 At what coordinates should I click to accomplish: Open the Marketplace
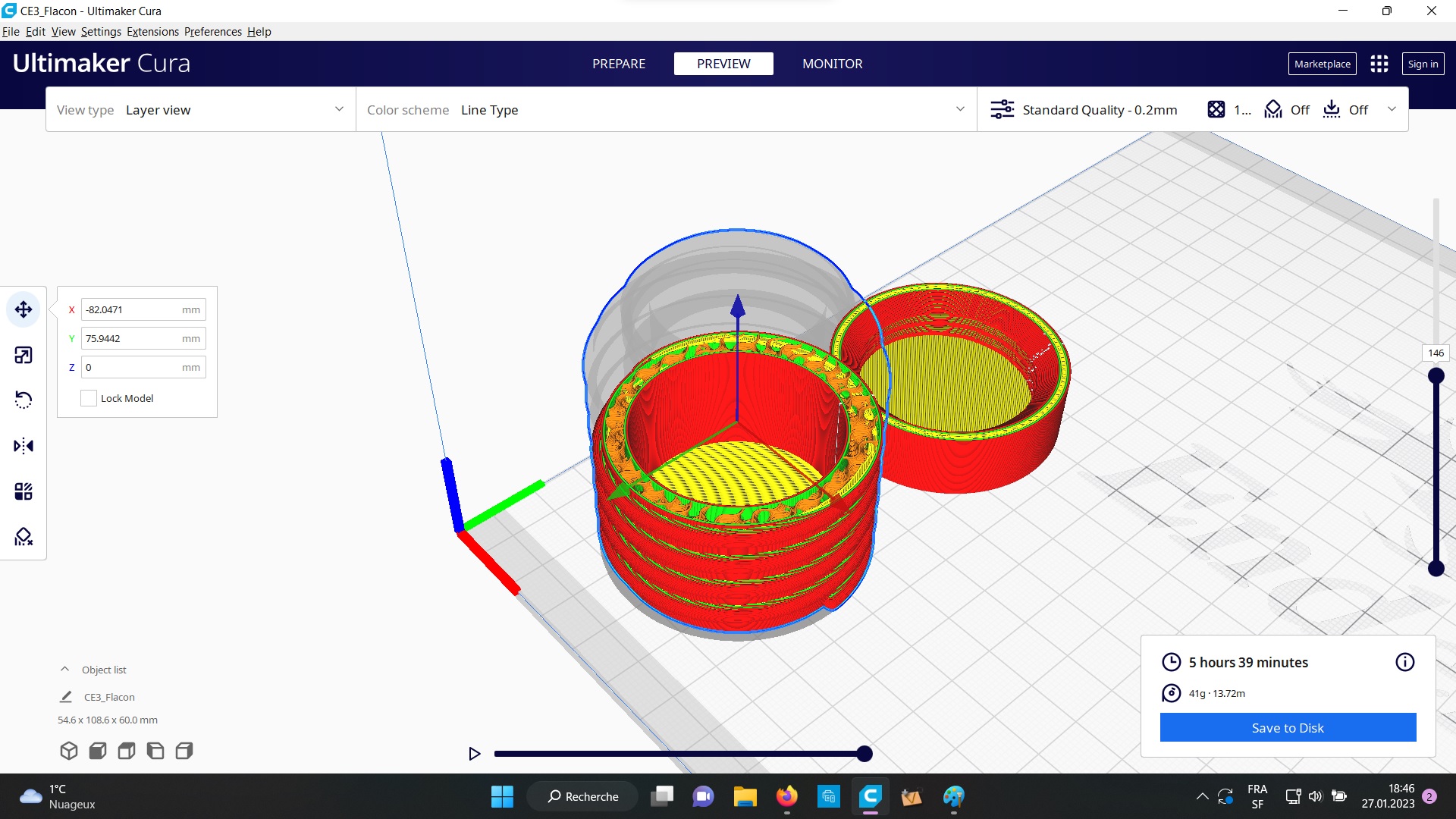point(1322,64)
